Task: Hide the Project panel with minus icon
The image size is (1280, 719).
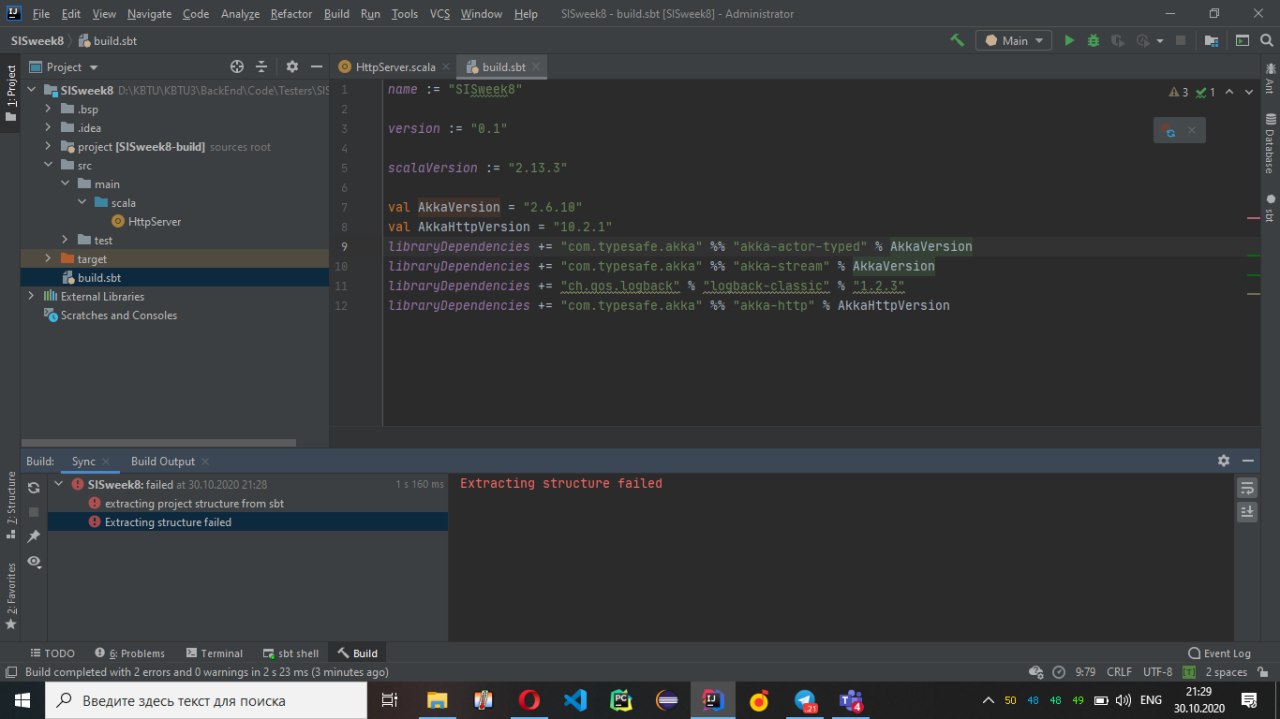Action: pyautogui.click(x=316, y=67)
